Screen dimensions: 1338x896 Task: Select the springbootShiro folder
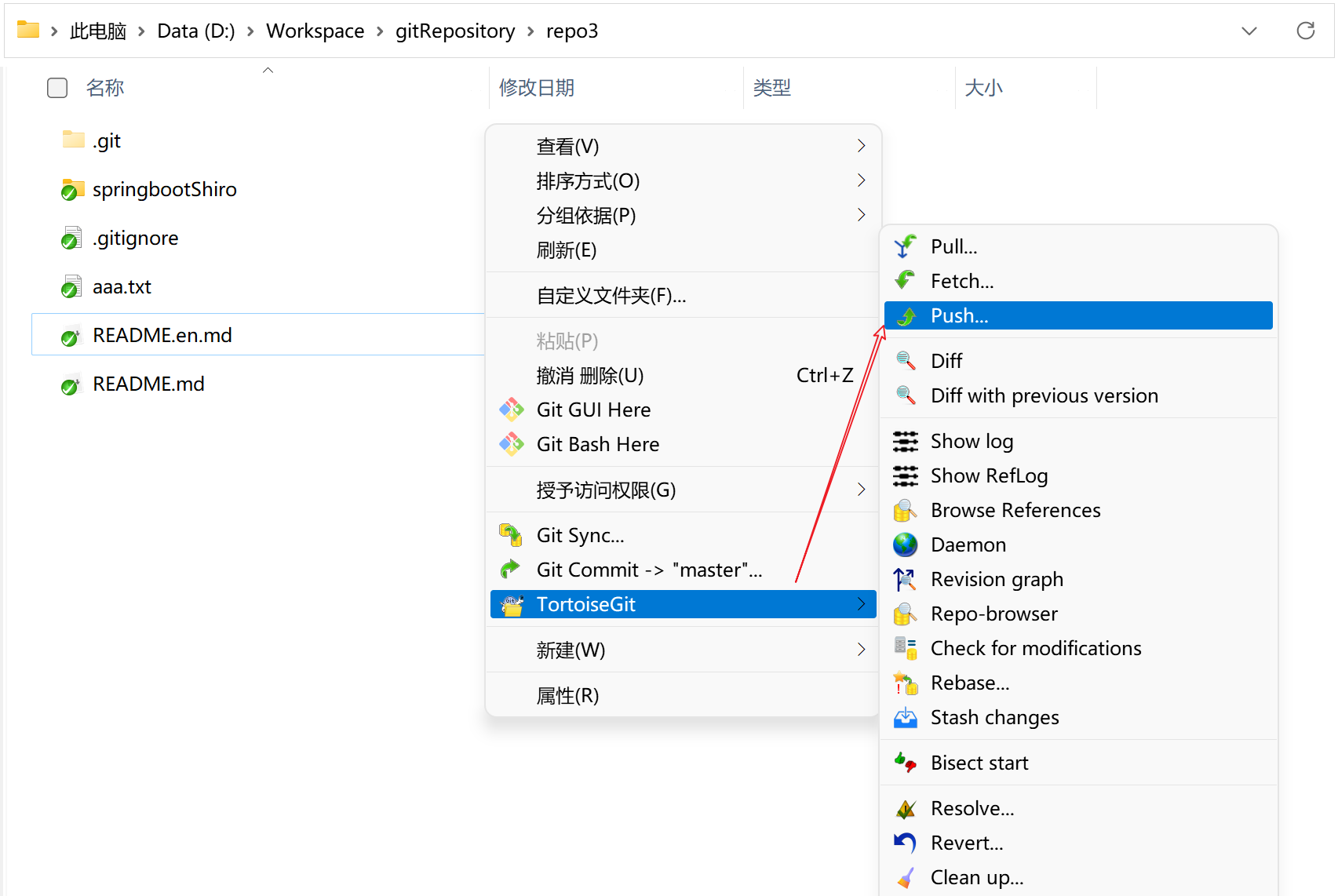tap(164, 190)
